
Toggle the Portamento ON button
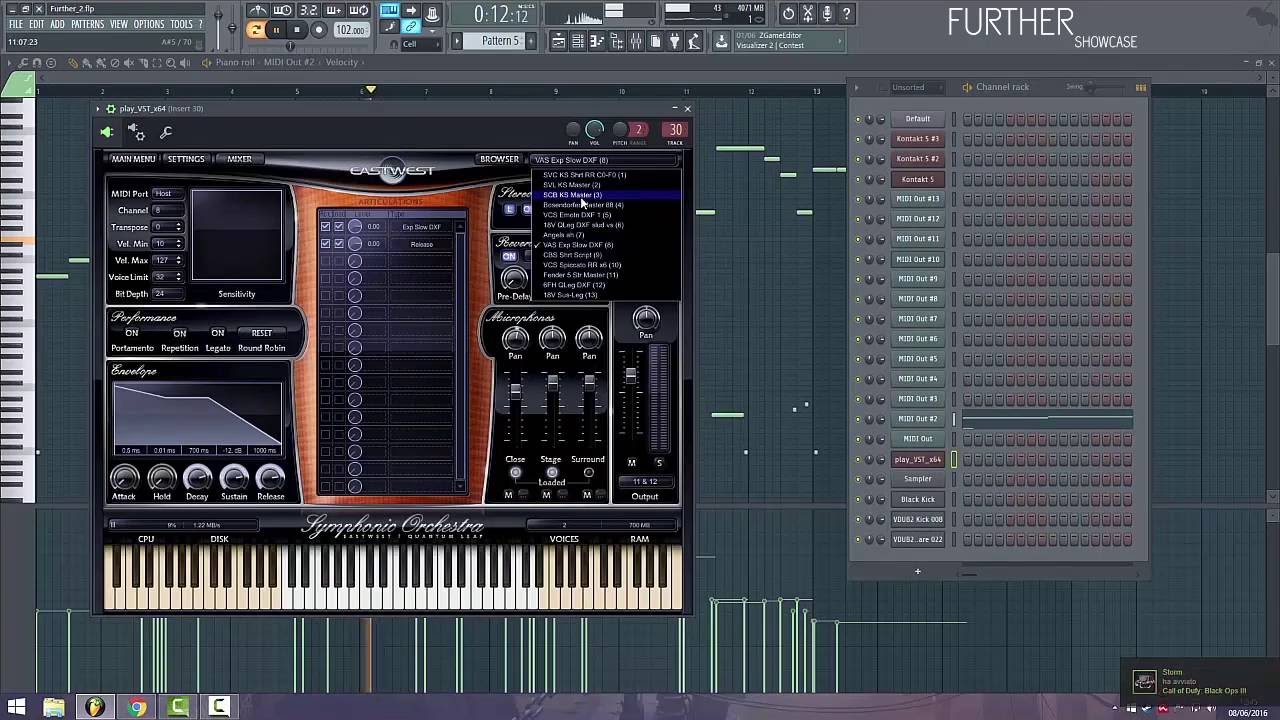point(132,333)
